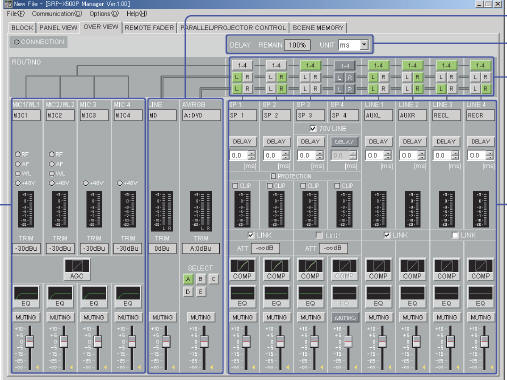The width and height of the screenshot is (507, 380).
Task: Open the EQ graph for MIC4
Action: tap(128, 296)
